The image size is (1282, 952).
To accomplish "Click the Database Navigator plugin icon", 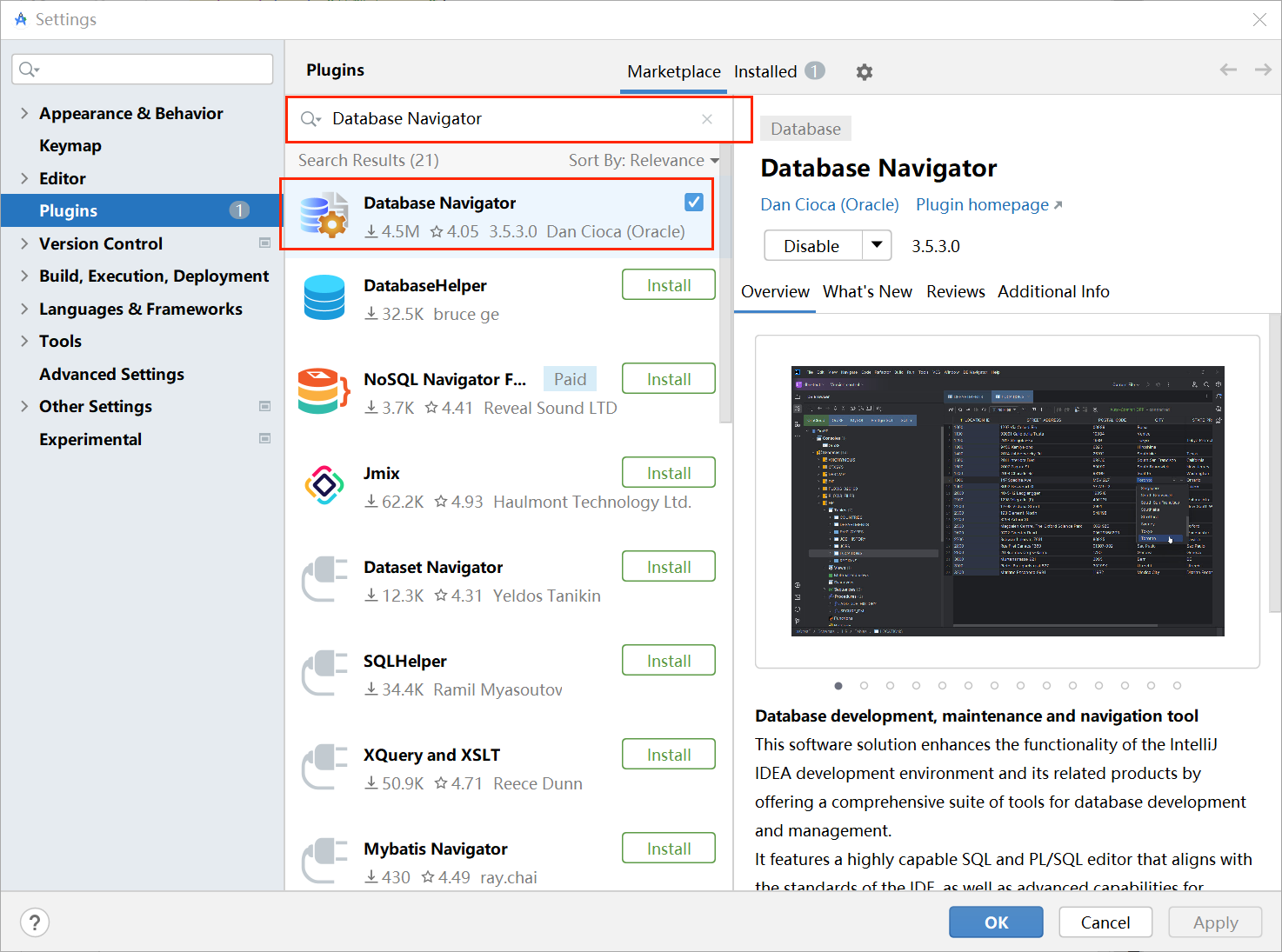I will (324, 215).
